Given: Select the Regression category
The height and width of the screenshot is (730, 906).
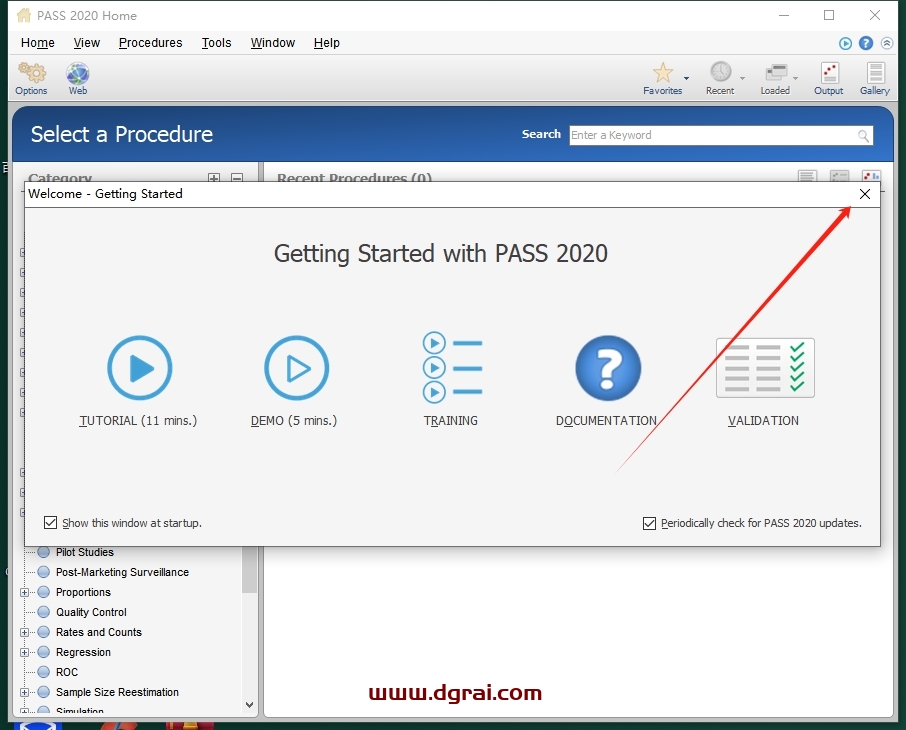Looking at the screenshot, I should coord(83,653).
